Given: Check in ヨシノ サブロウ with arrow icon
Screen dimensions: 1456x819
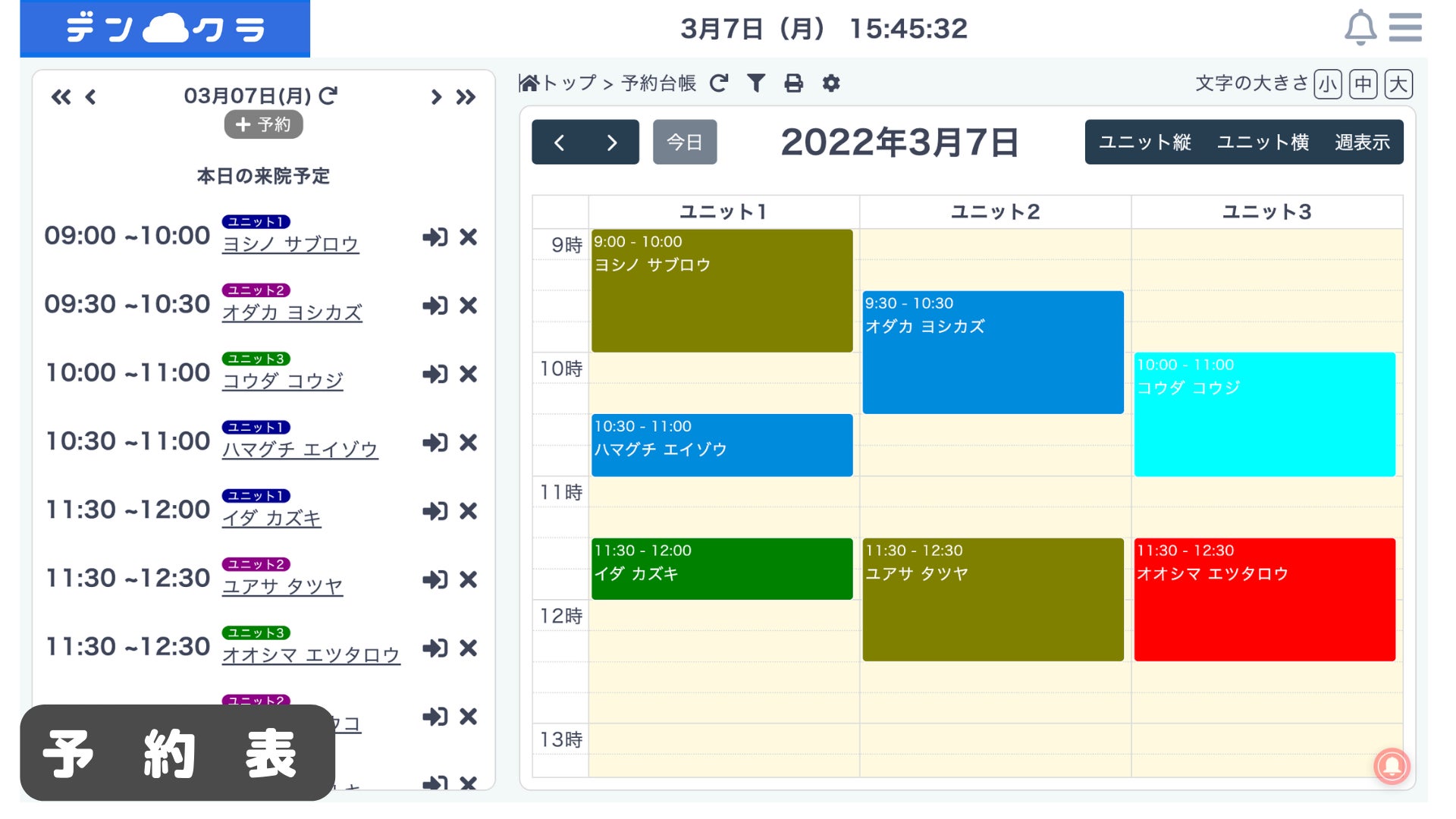Looking at the screenshot, I should click(435, 237).
